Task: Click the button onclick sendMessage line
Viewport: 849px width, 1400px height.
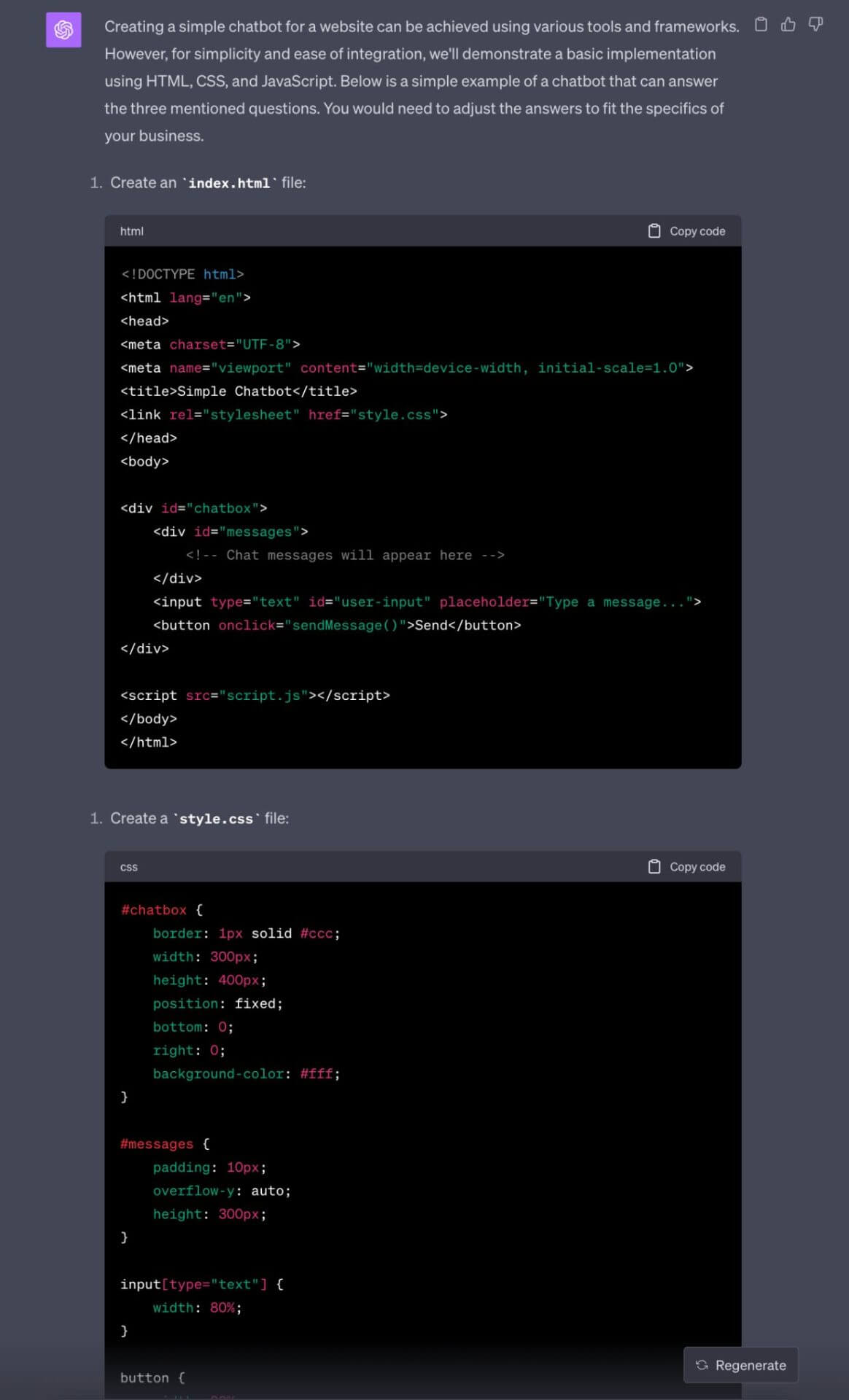Action: [337, 625]
